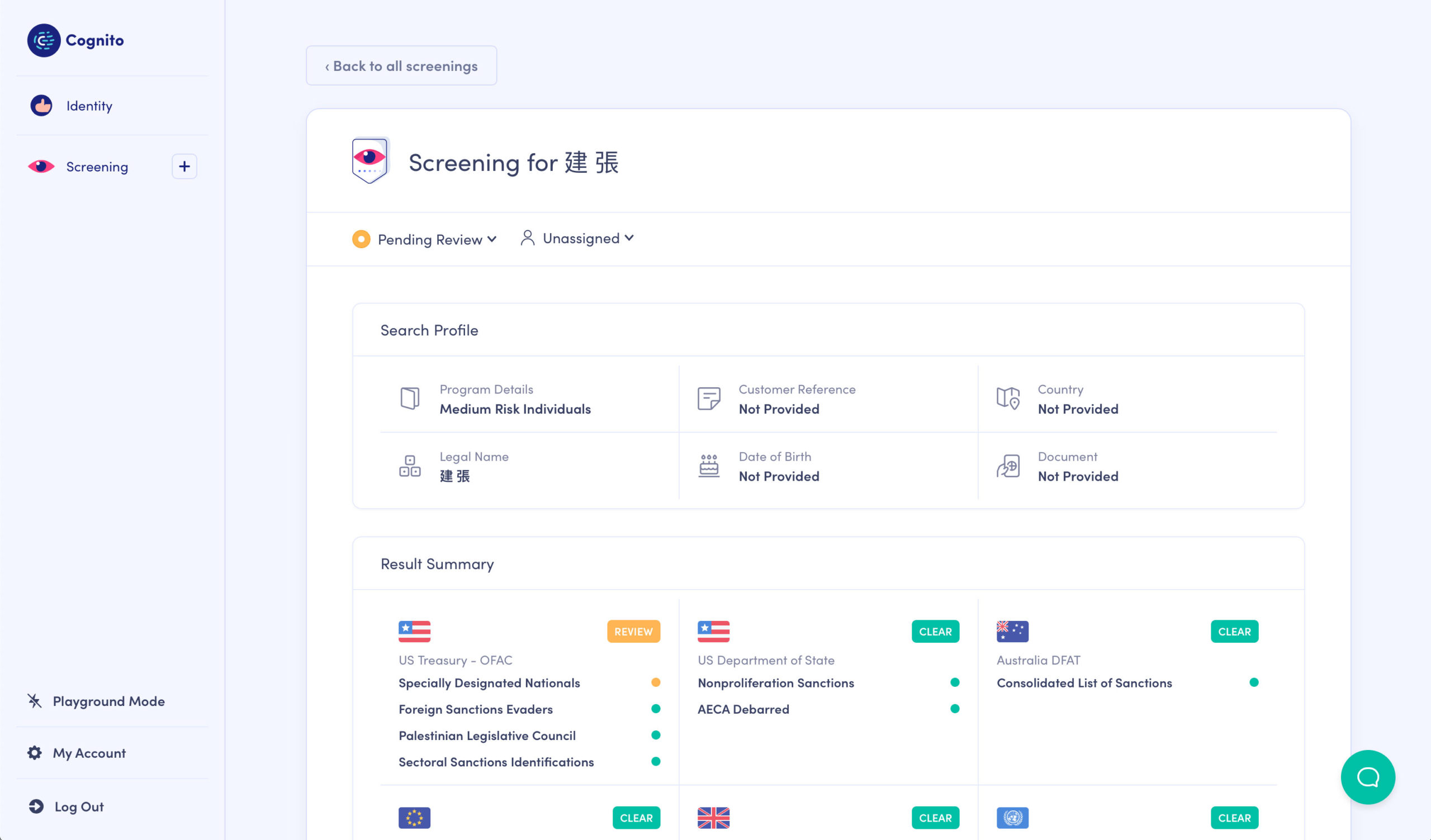Click the Document icon
Viewport: 1431px width, 840px height.
(x=1008, y=466)
